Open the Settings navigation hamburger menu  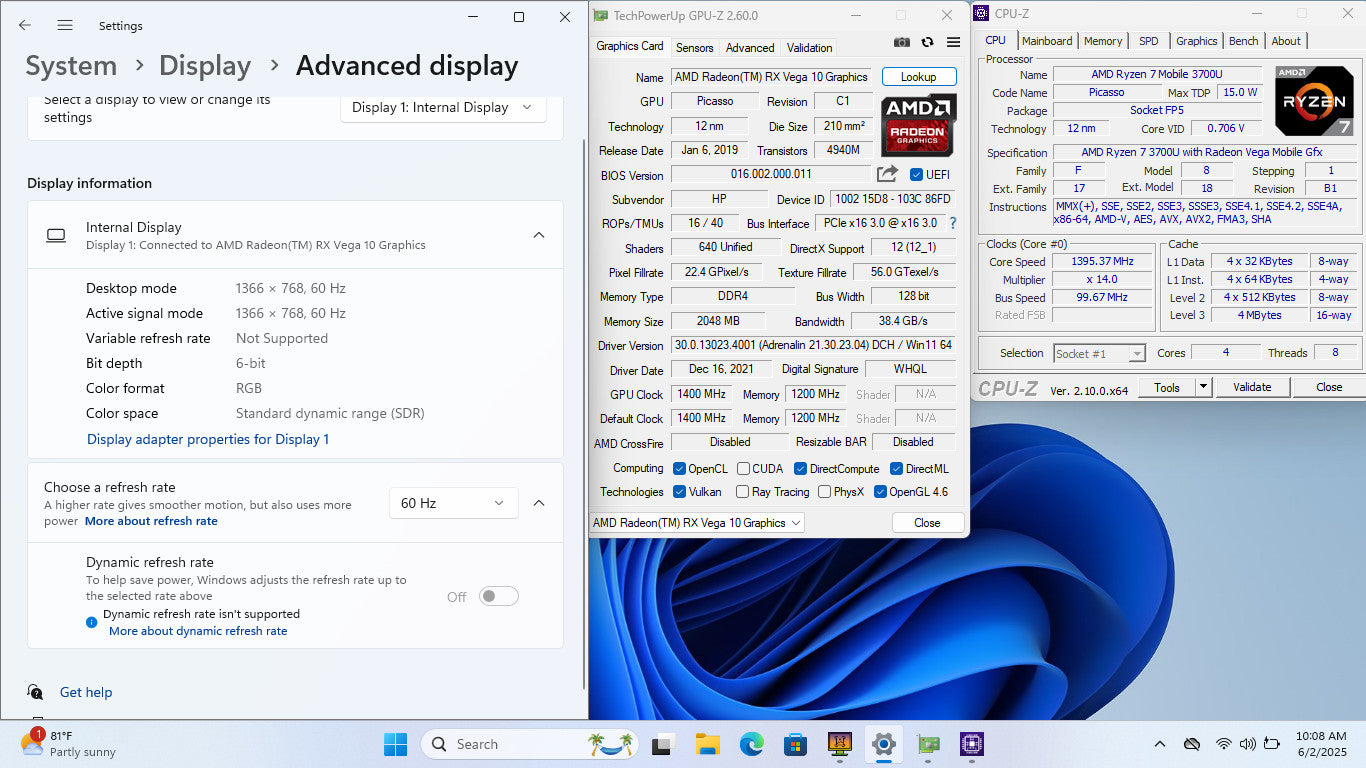click(65, 25)
